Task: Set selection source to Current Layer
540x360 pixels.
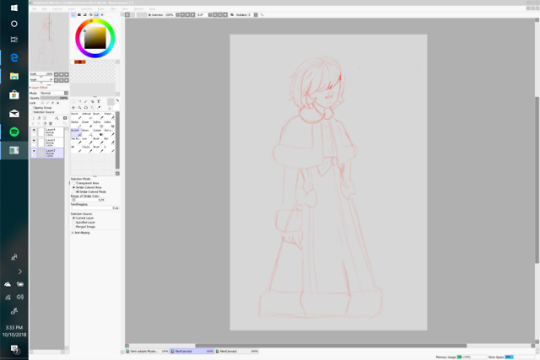Action: [73, 218]
